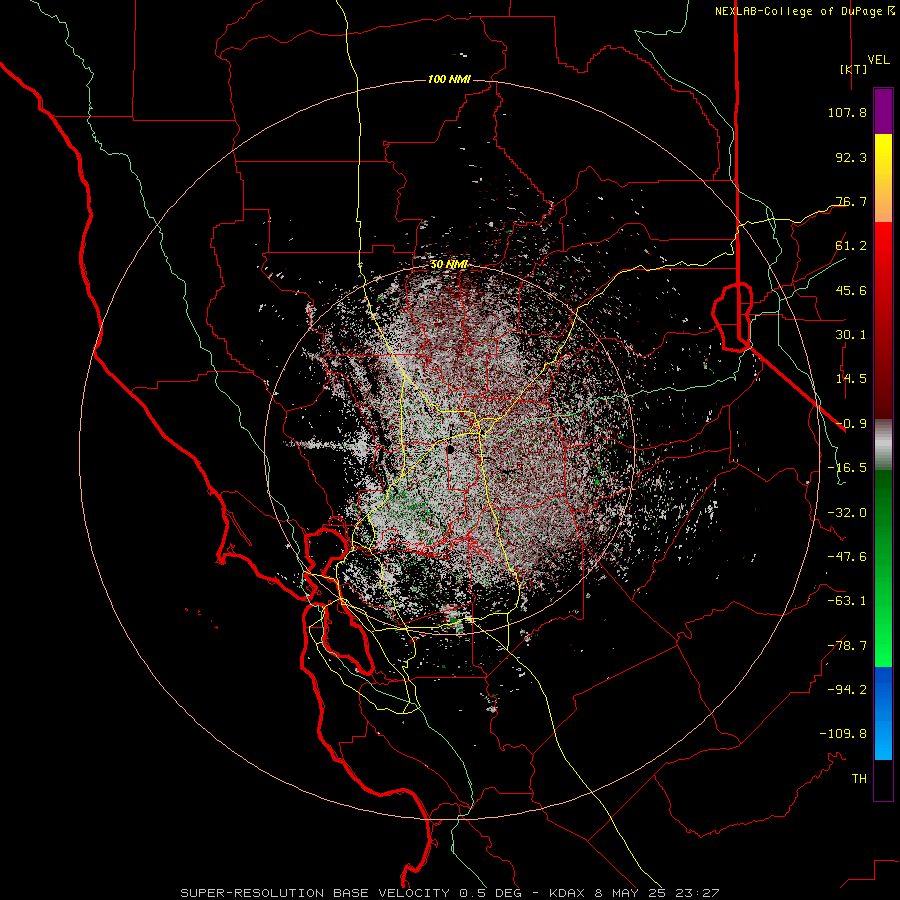Click the -47.6 velocity scale value
900x900 pixels.
(x=847, y=557)
